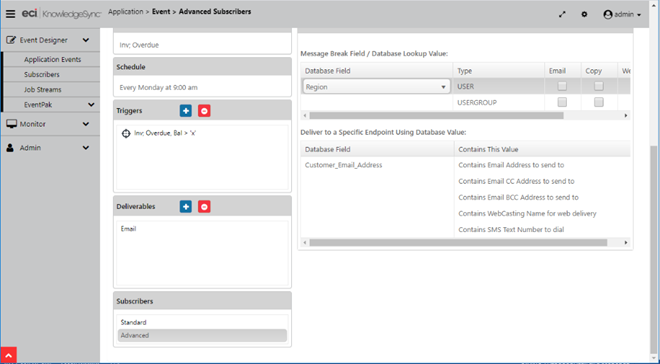The width and height of the screenshot is (660, 364).
Task: Expand the Admin menu chevron
Action: (86, 148)
